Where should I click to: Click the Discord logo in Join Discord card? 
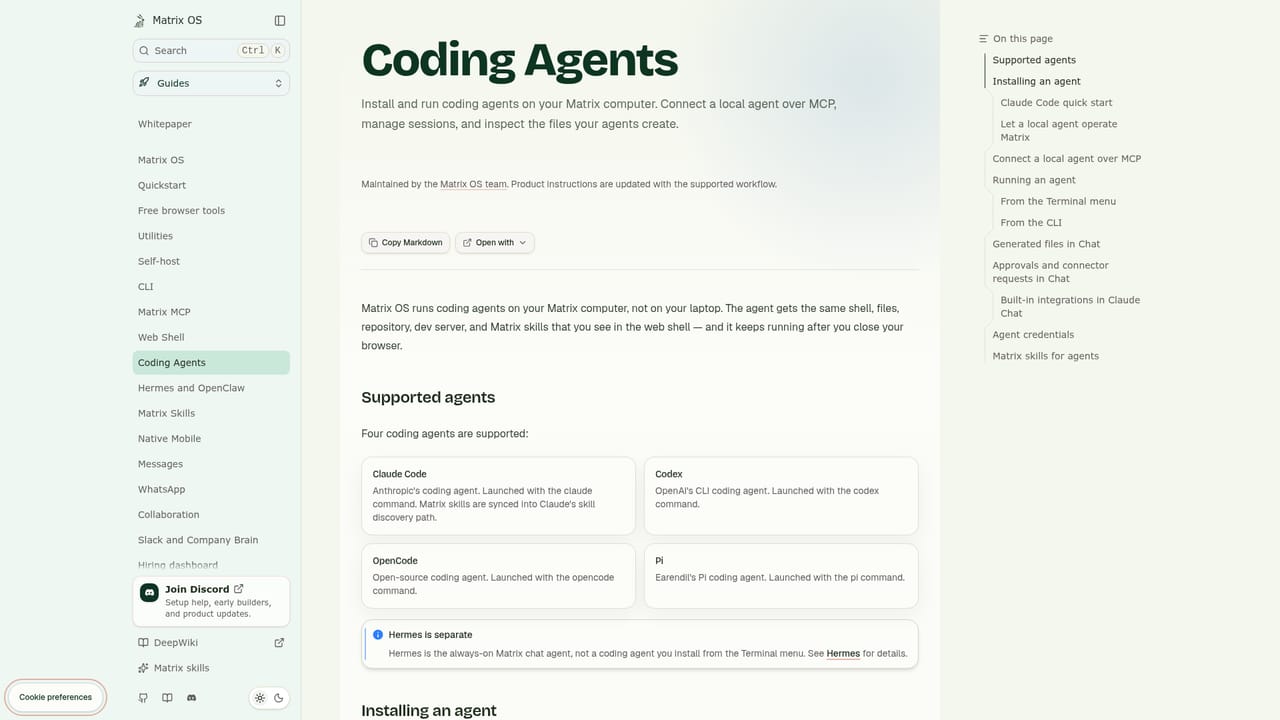(x=149, y=592)
